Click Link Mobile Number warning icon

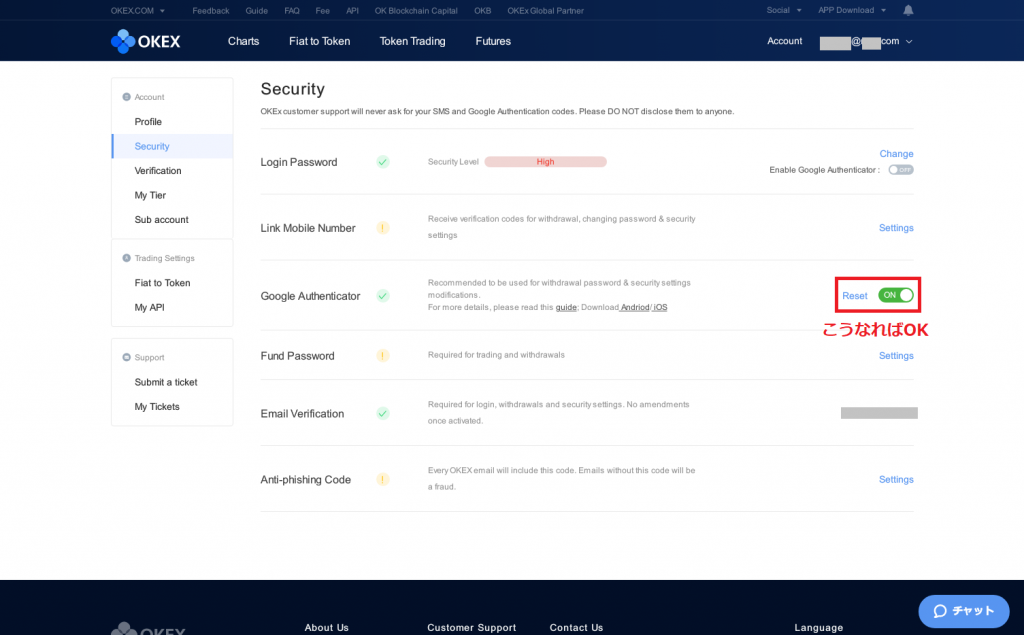(x=383, y=228)
